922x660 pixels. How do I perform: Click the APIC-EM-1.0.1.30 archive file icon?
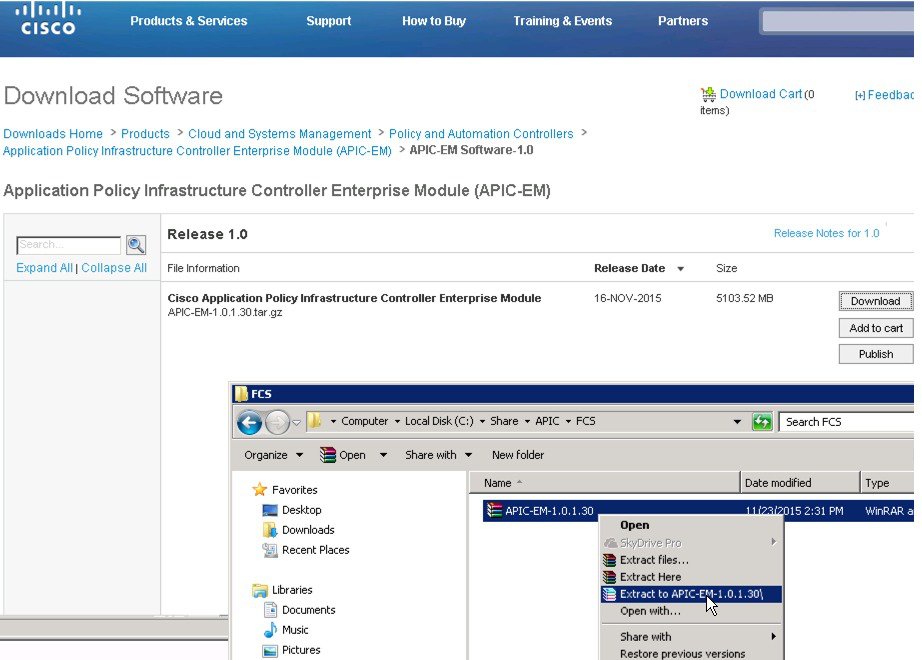pos(495,511)
